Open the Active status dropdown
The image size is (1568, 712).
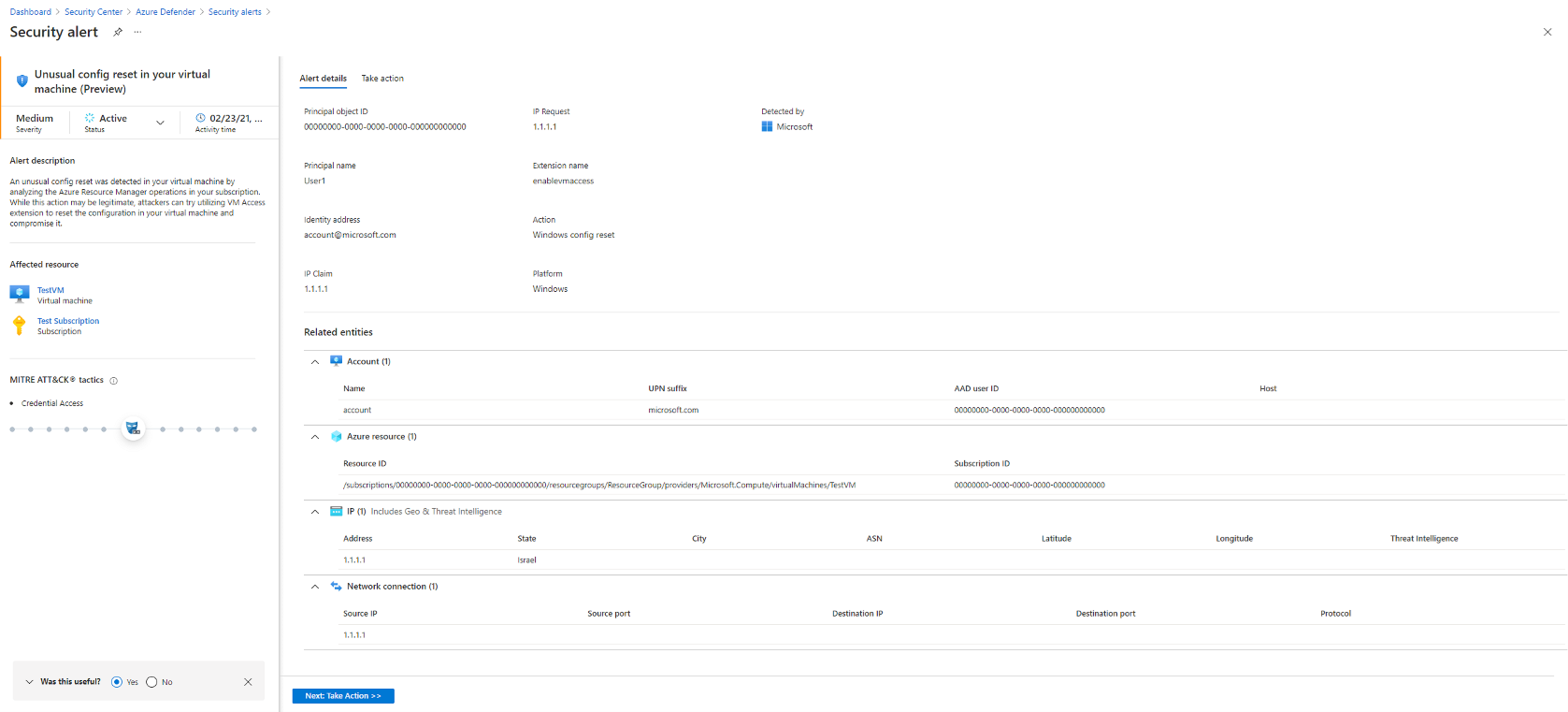point(160,123)
